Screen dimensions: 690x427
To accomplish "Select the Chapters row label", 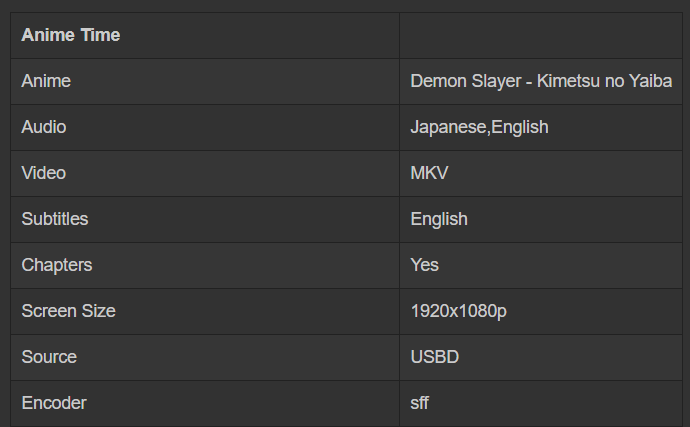I will tap(57, 265).
